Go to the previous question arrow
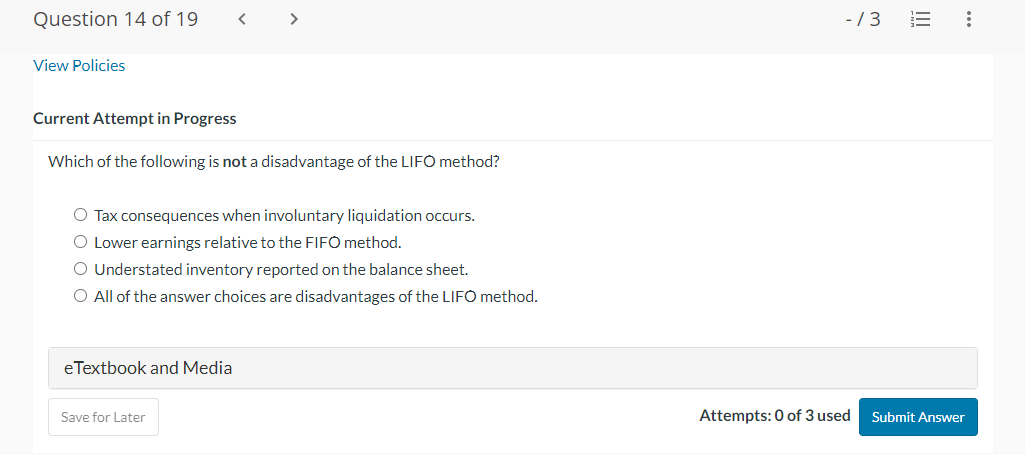Viewport: 1025px width, 455px height. point(243,19)
